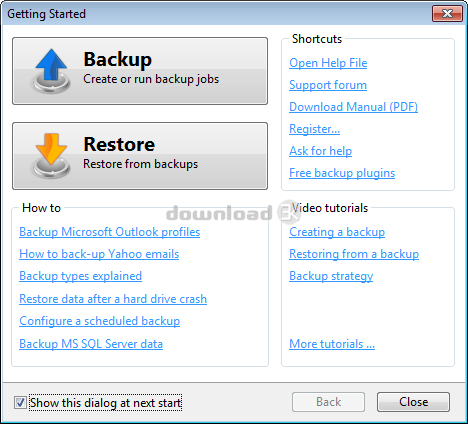Open Configure a scheduled backup guide
Image resolution: width=468 pixels, height=424 pixels.
tap(99, 321)
